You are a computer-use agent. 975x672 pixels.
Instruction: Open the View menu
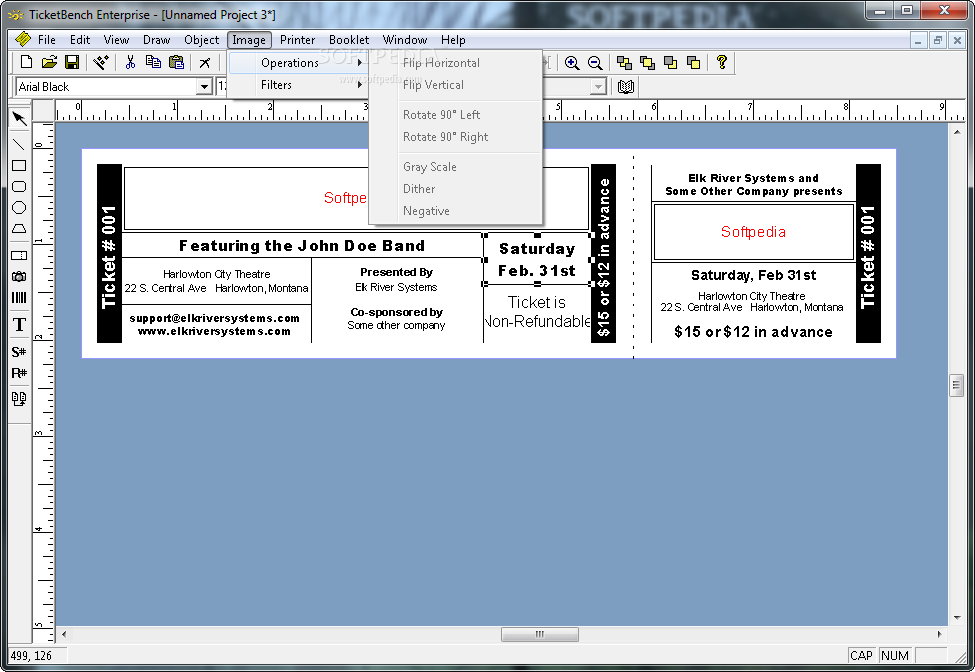(116, 40)
